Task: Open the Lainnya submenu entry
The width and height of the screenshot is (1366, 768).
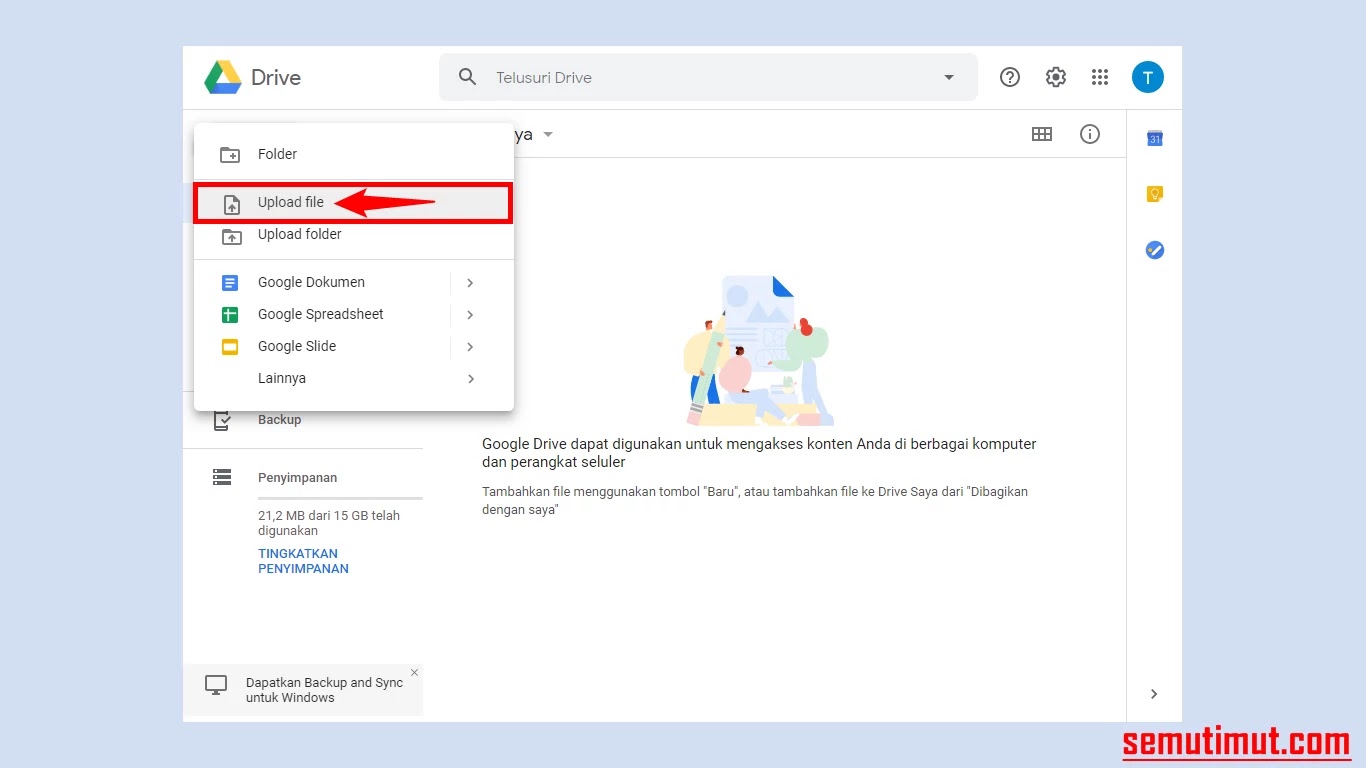Action: (354, 378)
